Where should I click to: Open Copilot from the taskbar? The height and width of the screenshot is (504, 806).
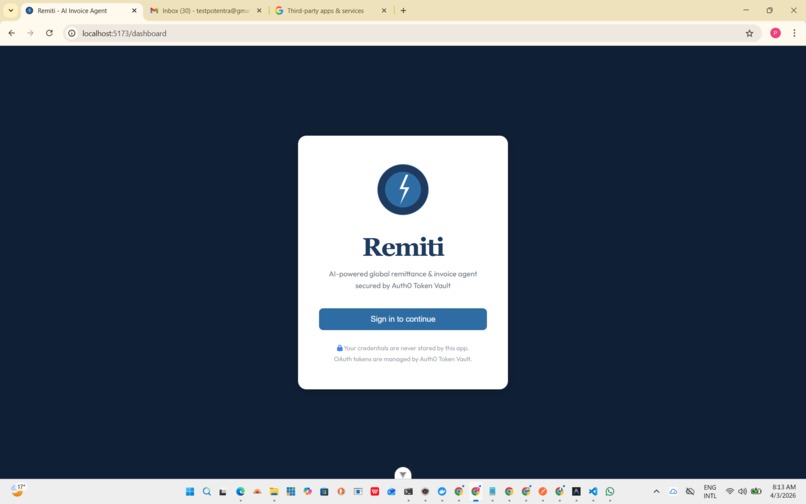pos(307,492)
